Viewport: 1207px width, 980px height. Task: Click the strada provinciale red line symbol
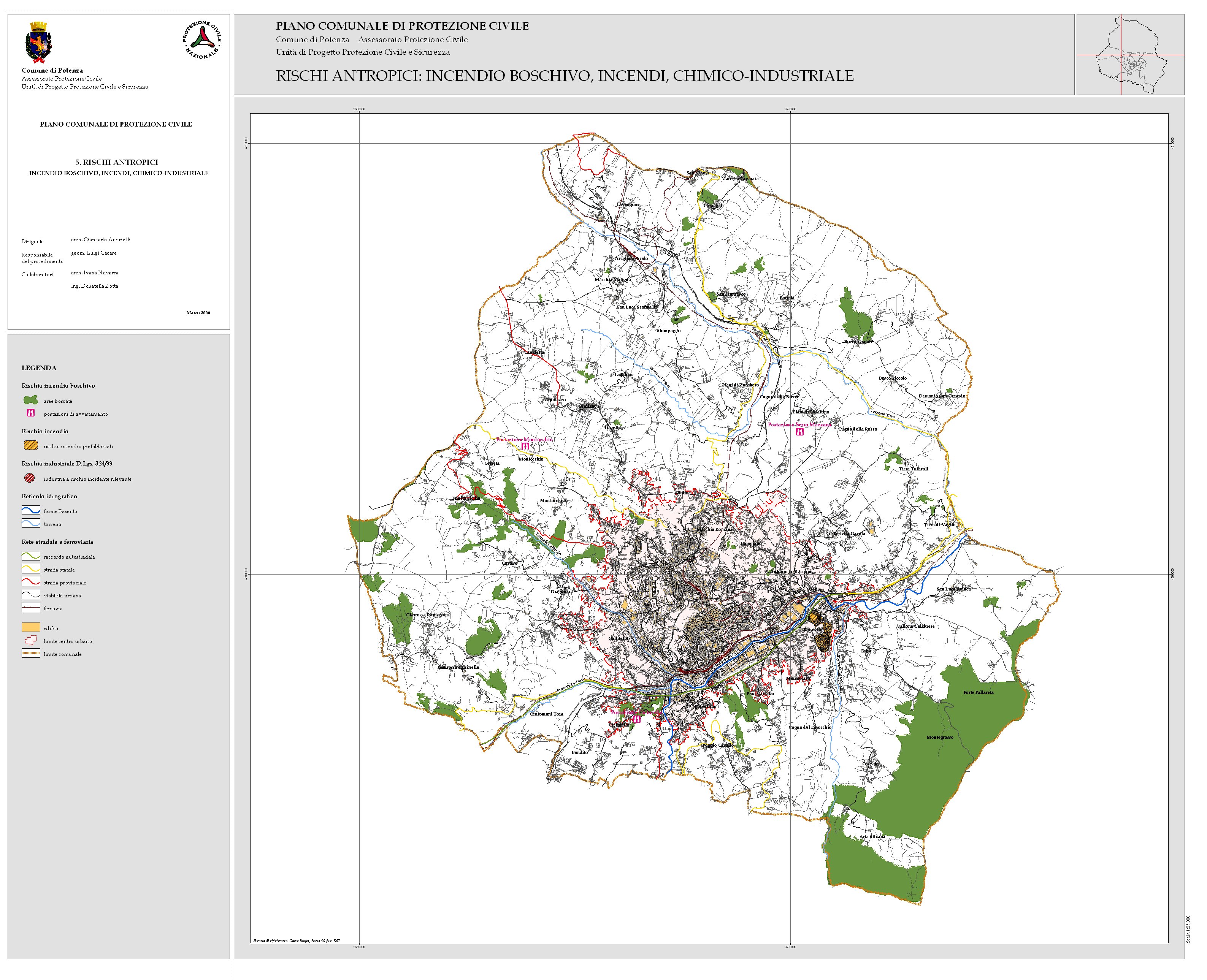click(x=30, y=582)
